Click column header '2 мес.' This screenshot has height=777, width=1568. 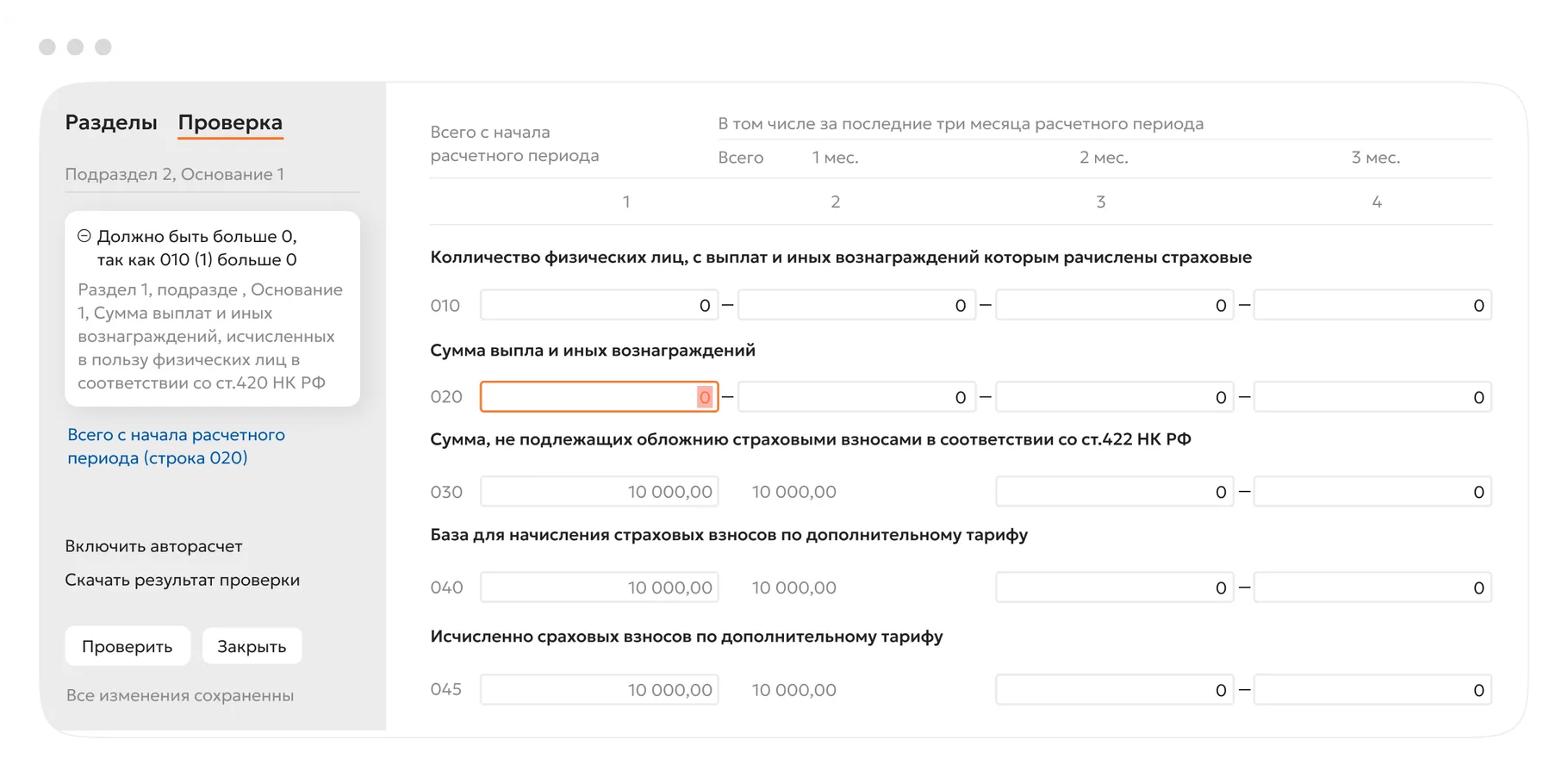click(1104, 158)
